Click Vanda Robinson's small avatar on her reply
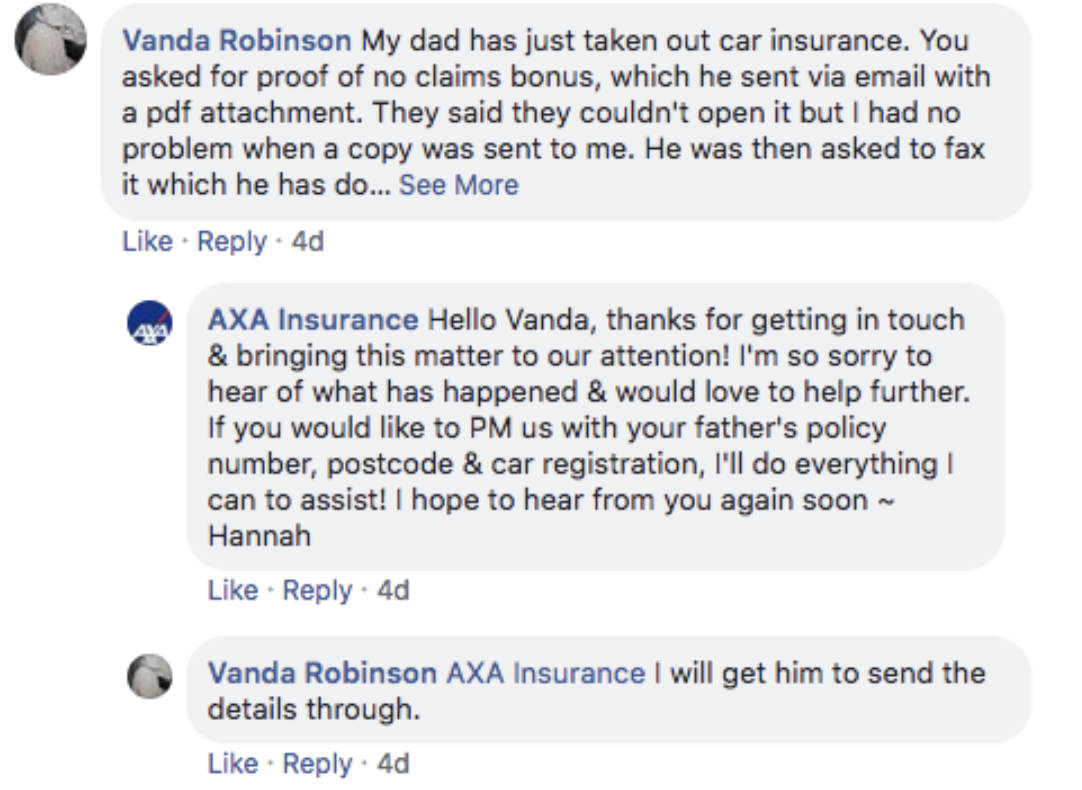 [x=149, y=677]
